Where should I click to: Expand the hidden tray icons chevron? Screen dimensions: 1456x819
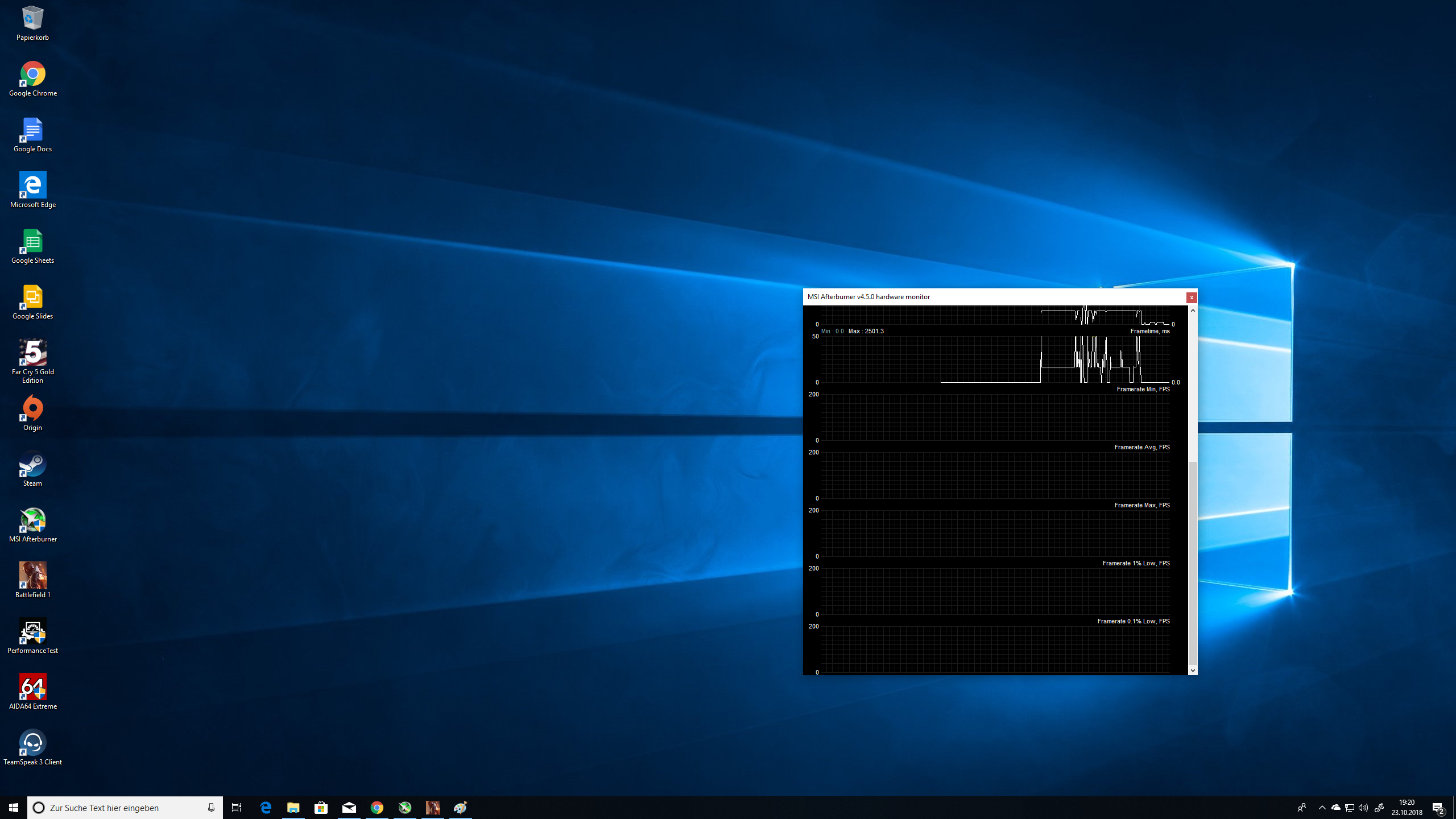pyautogui.click(x=1322, y=808)
